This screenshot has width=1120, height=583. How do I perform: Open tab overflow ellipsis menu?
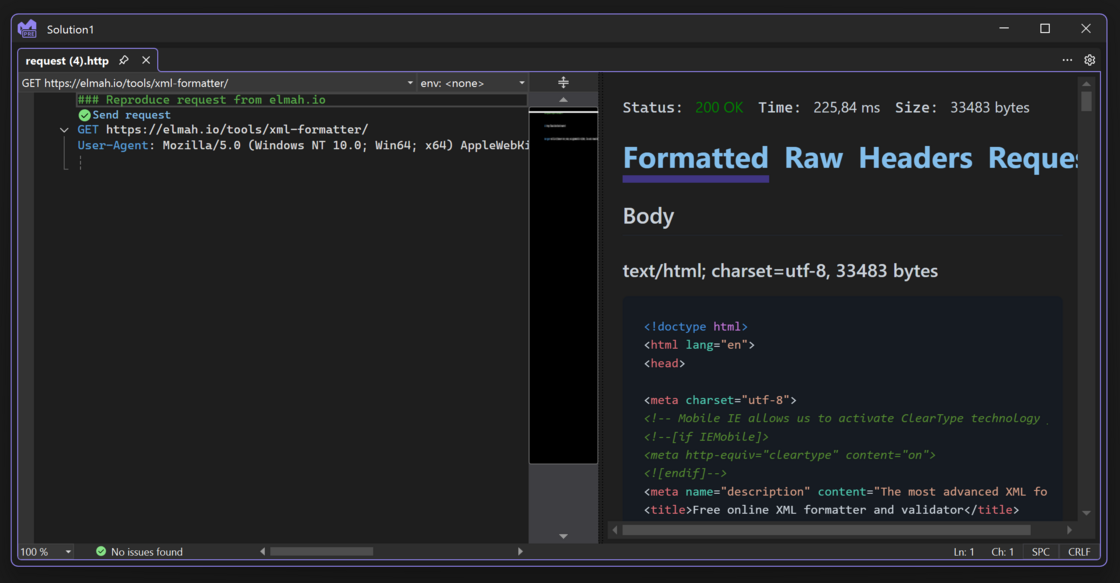[x=1066, y=60]
